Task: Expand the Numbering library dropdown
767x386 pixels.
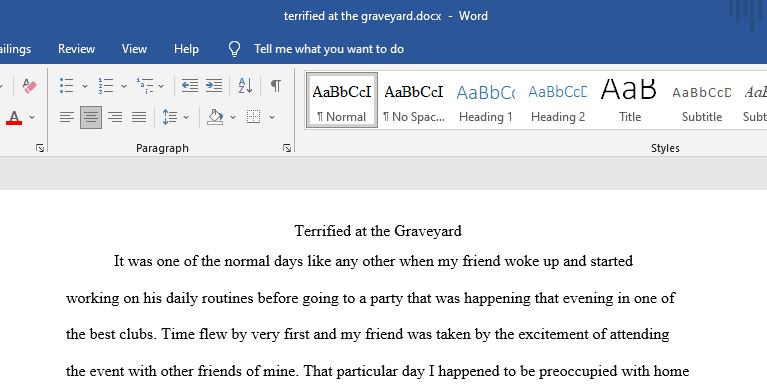Action: click(x=124, y=86)
